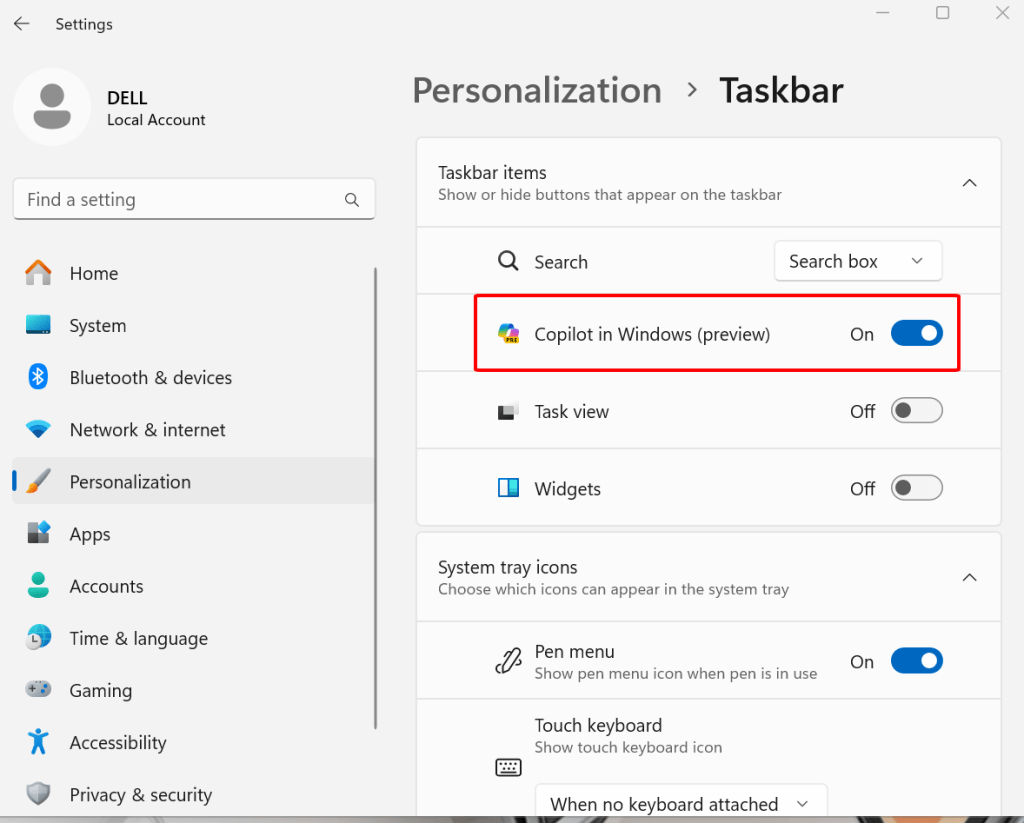Turn off Copilot in Windows toggle
The height and width of the screenshot is (823, 1024).
tap(916, 333)
